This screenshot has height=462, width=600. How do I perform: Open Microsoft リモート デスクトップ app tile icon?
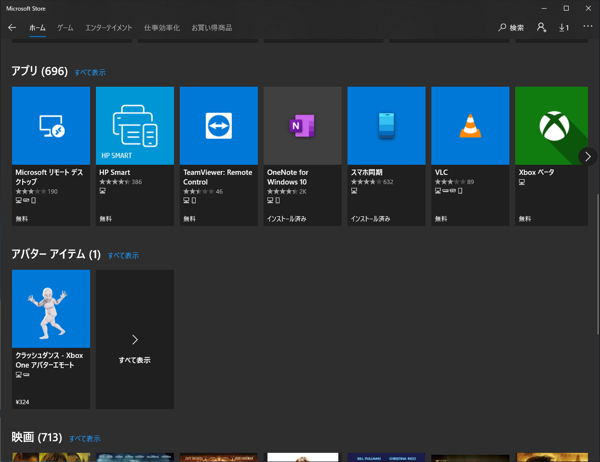tap(51, 126)
